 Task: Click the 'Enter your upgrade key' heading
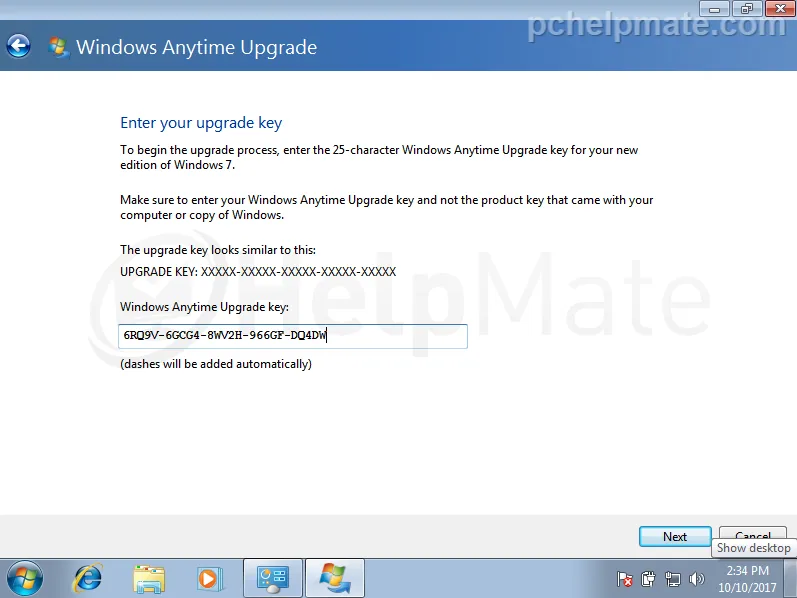tap(201, 123)
